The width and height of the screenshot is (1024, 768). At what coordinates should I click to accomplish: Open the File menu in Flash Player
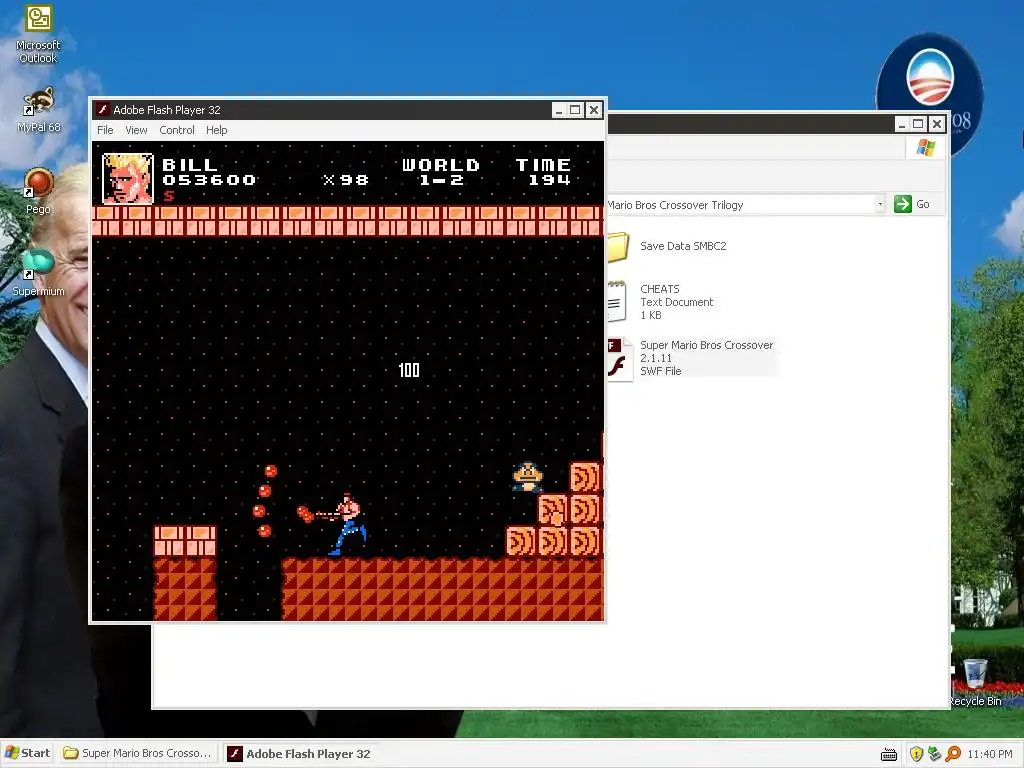[x=105, y=130]
